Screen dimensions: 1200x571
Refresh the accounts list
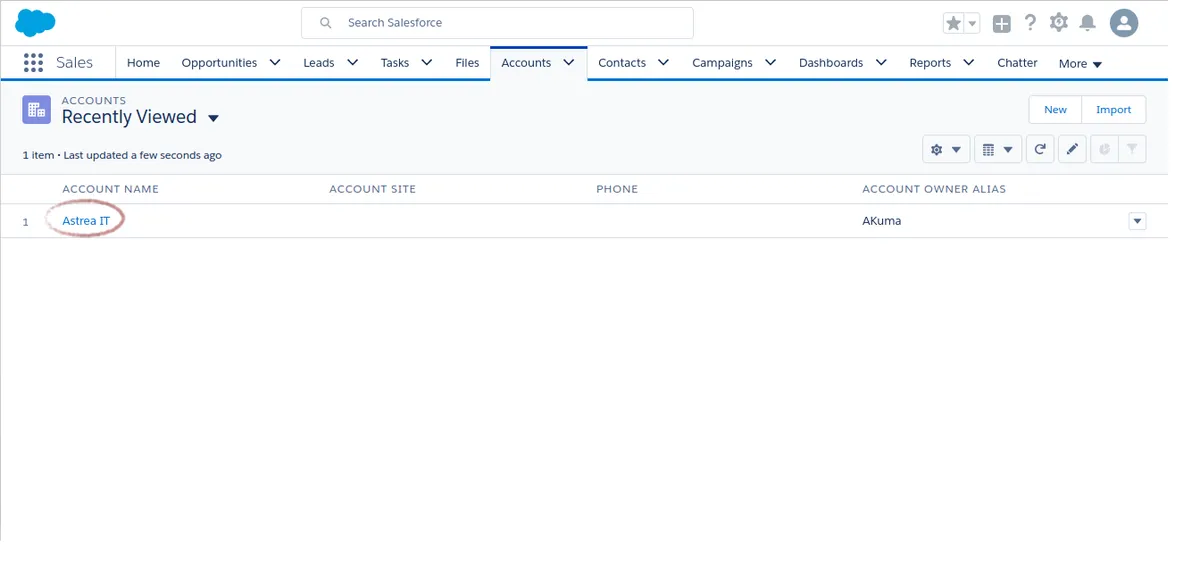1040,149
